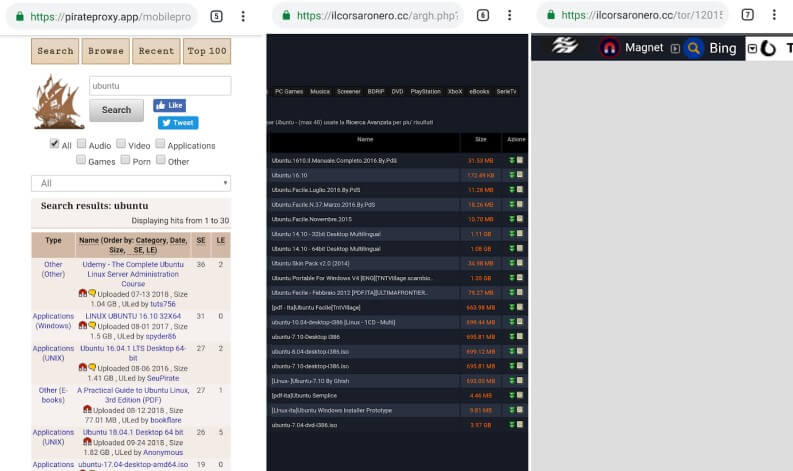Click the Pirate Bay ship logo
The image size is (793, 471).
(58, 101)
